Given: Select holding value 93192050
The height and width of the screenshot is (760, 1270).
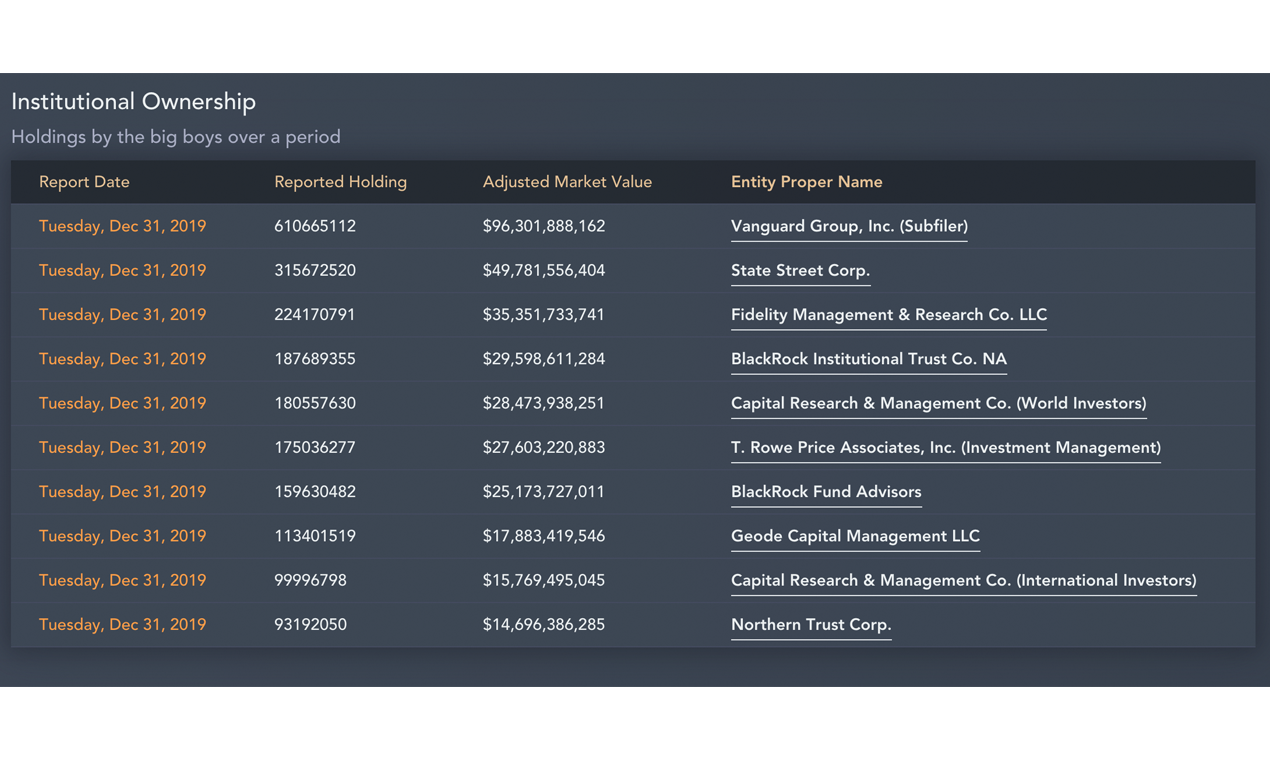Looking at the screenshot, I should [x=310, y=624].
